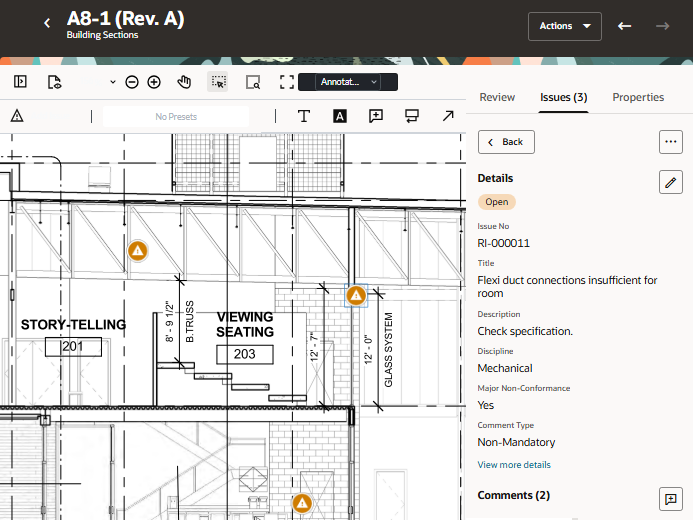
Task: Toggle the left sidebar panel icon
Action: [21, 82]
